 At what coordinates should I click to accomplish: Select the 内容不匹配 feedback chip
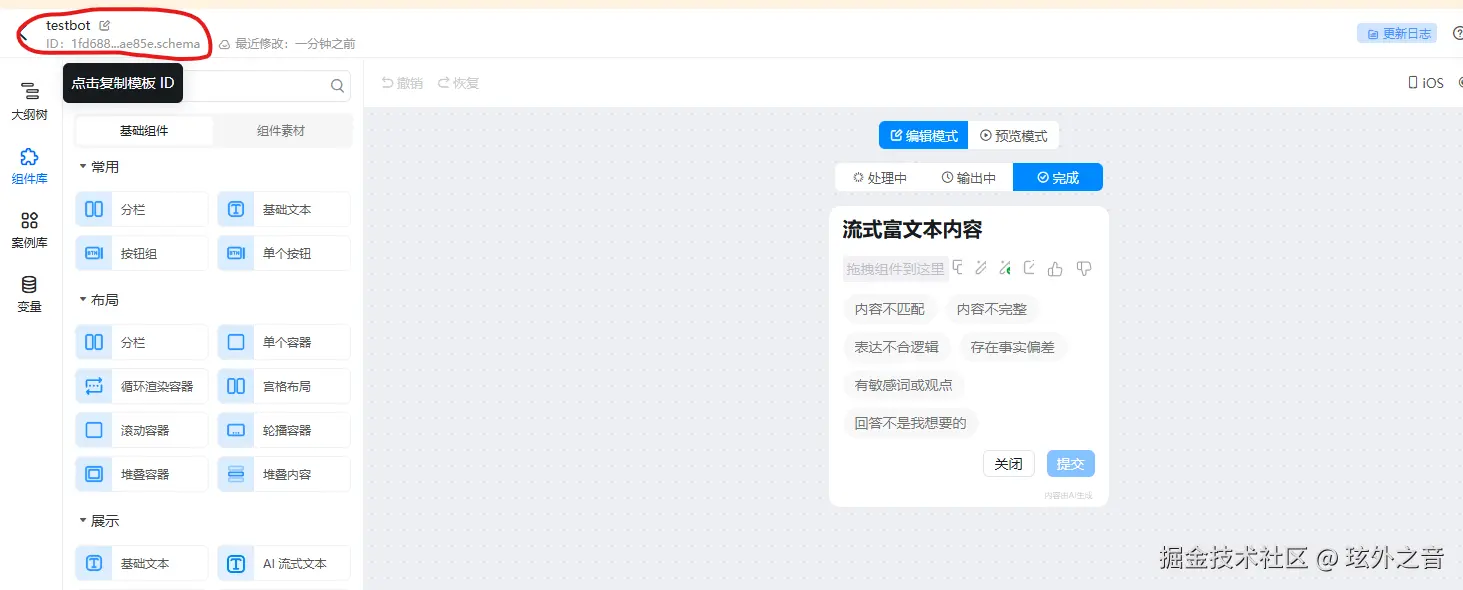click(890, 309)
